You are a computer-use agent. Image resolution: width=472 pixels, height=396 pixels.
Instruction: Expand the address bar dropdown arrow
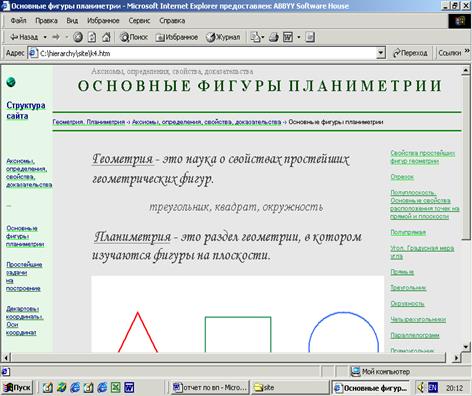click(x=381, y=53)
